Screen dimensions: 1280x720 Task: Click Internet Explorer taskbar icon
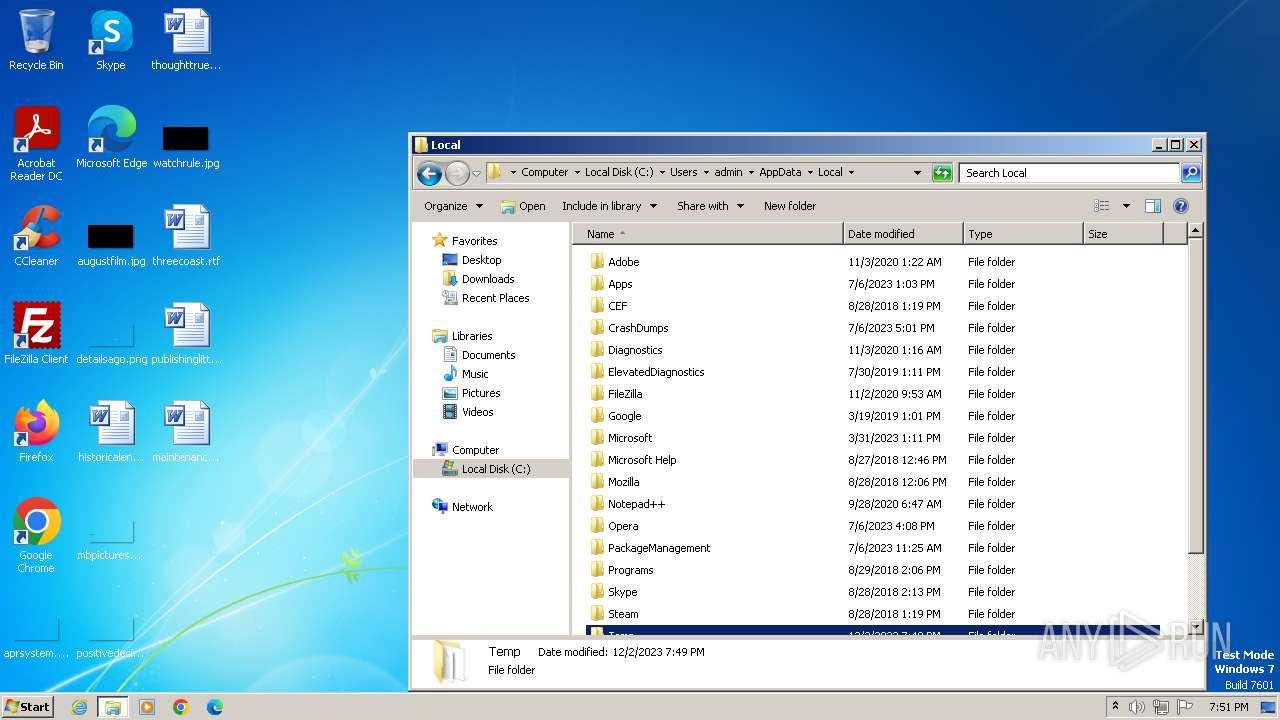pyautogui.click(x=79, y=707)
